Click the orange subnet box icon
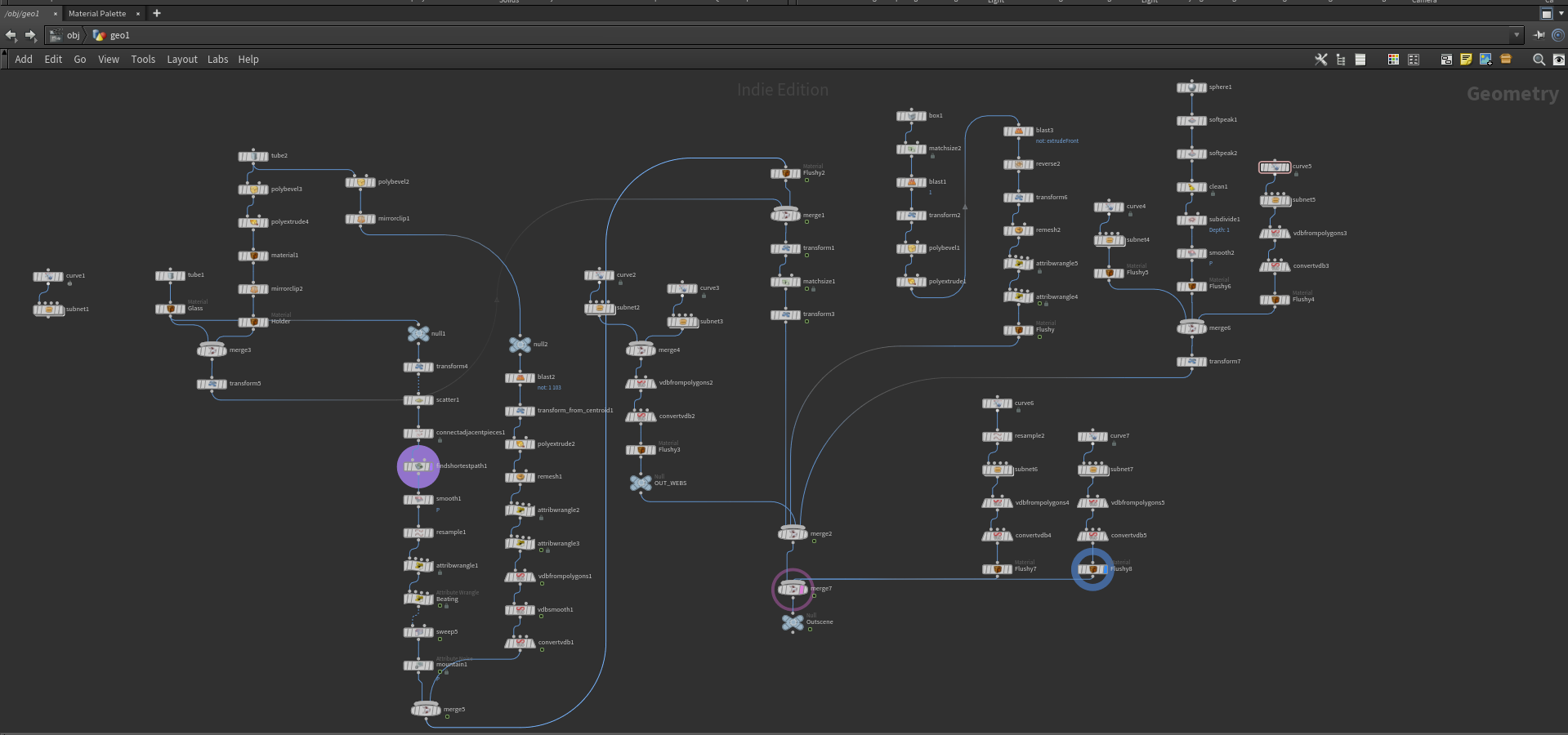1568x735 pixels. [1506, 60]
